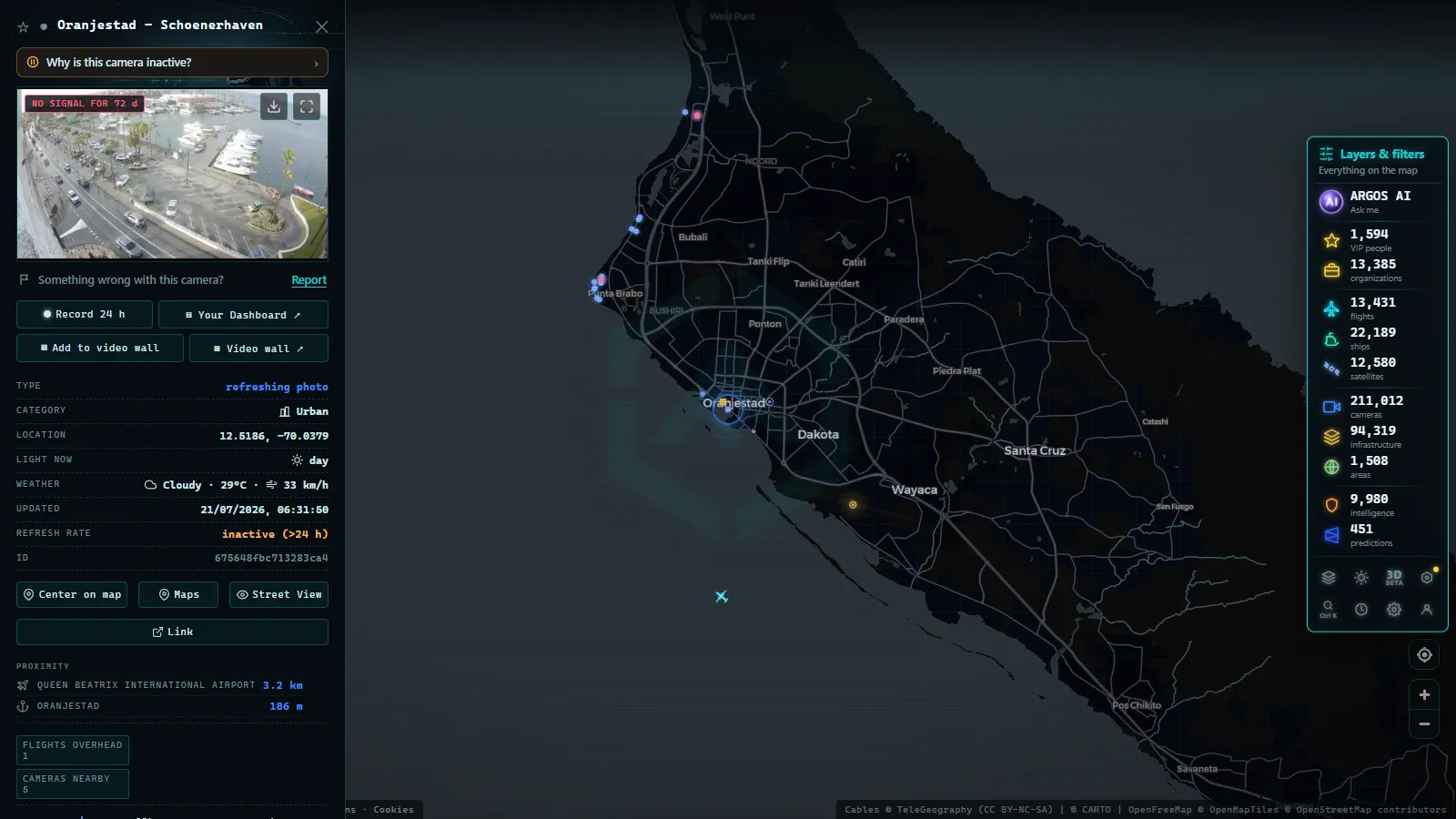1456x819 pixels.
Task: Zoom in on the map
Action: point(1424,694)
